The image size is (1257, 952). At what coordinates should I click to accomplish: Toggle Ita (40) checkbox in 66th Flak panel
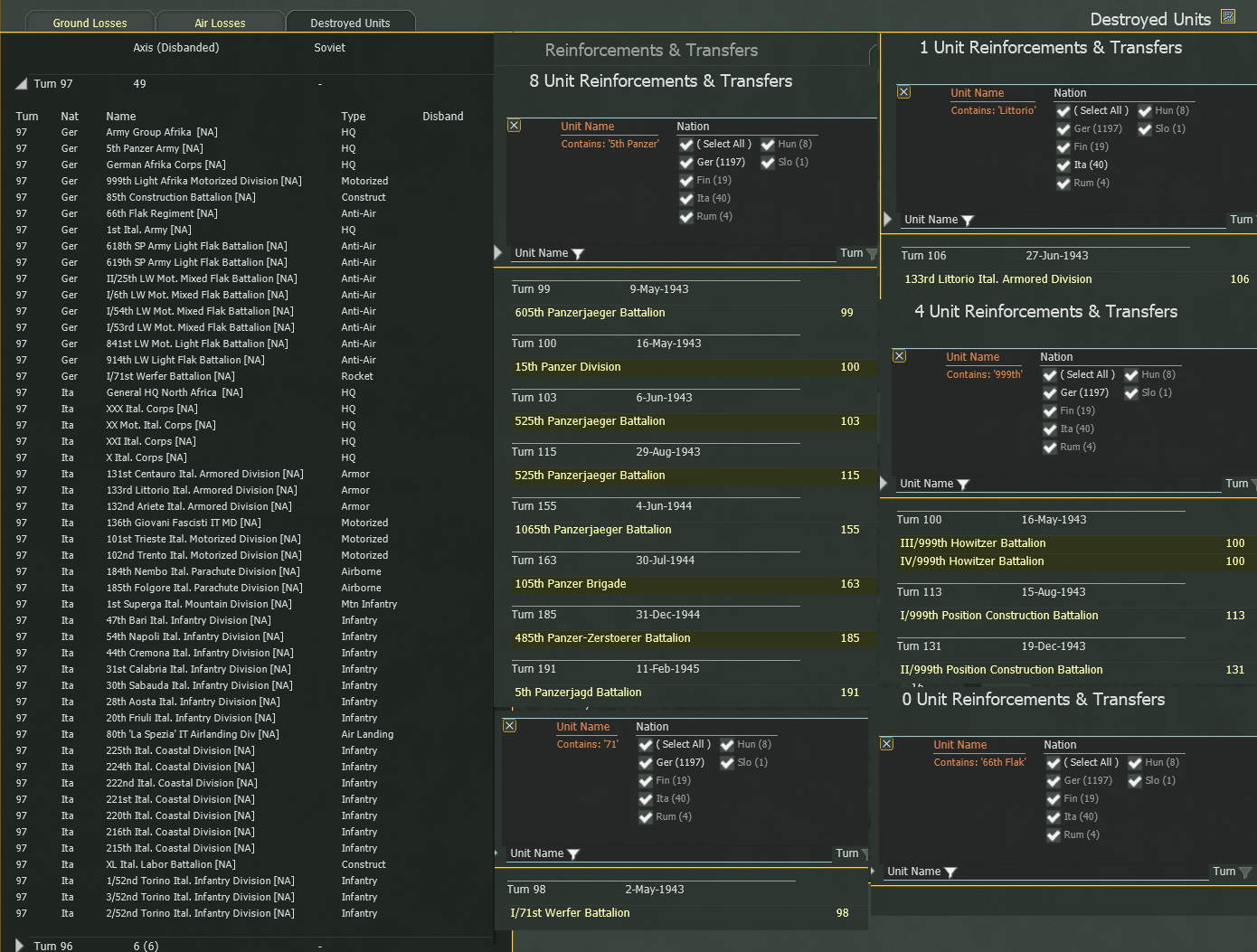(1054, 817)
